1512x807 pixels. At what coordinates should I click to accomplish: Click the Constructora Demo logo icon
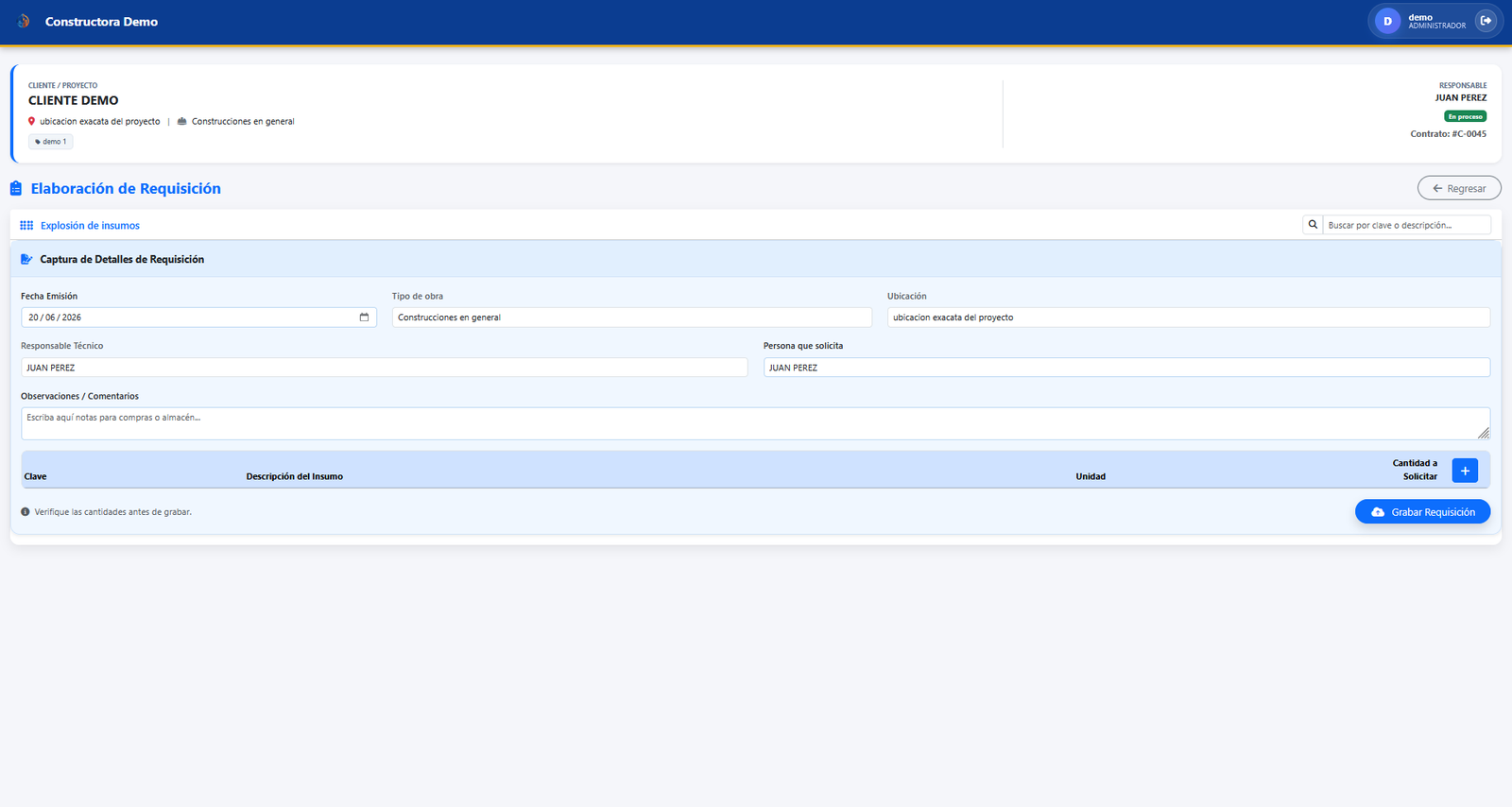point(24,21)
